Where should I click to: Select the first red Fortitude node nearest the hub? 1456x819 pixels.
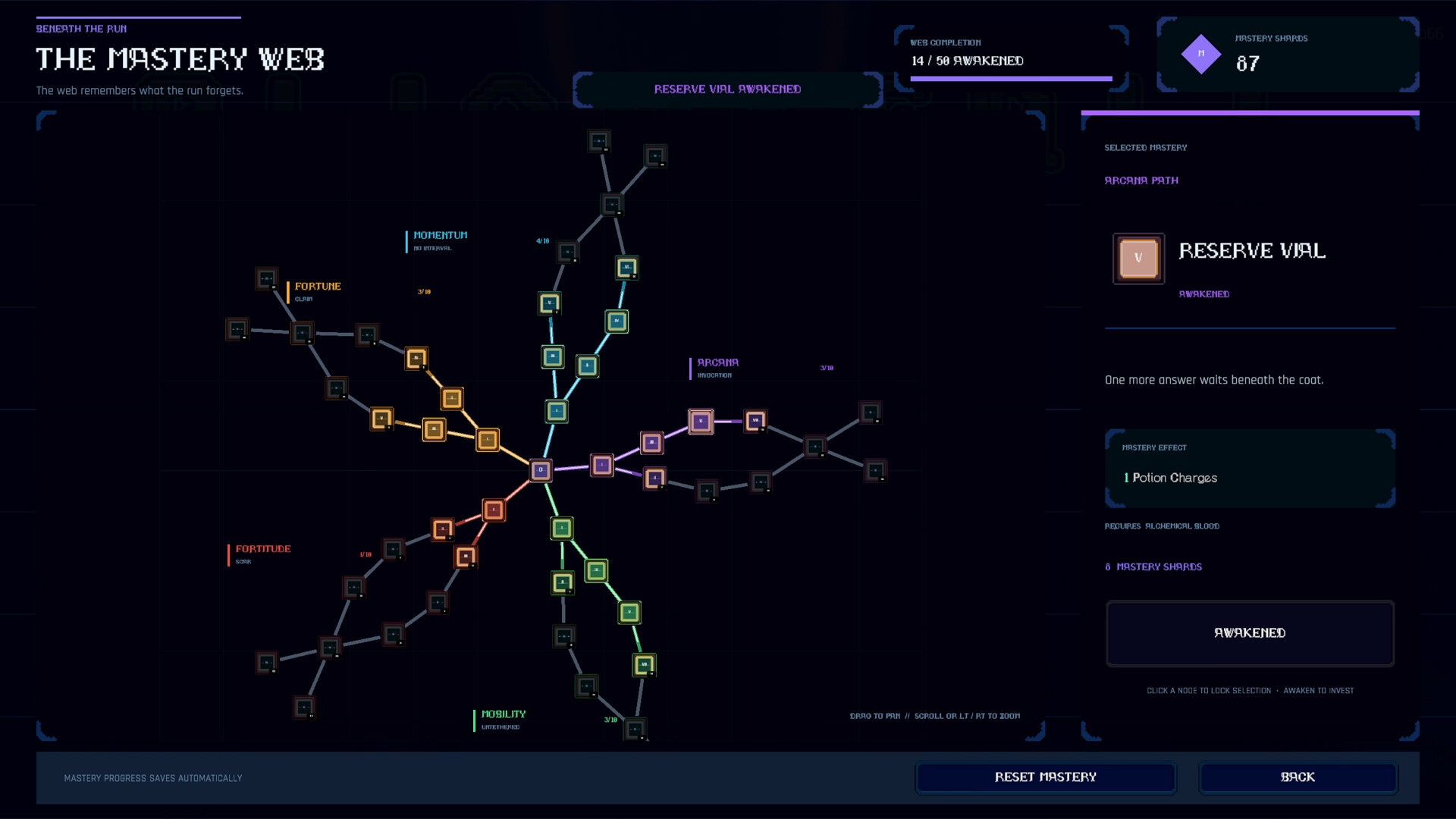point(494,510)
